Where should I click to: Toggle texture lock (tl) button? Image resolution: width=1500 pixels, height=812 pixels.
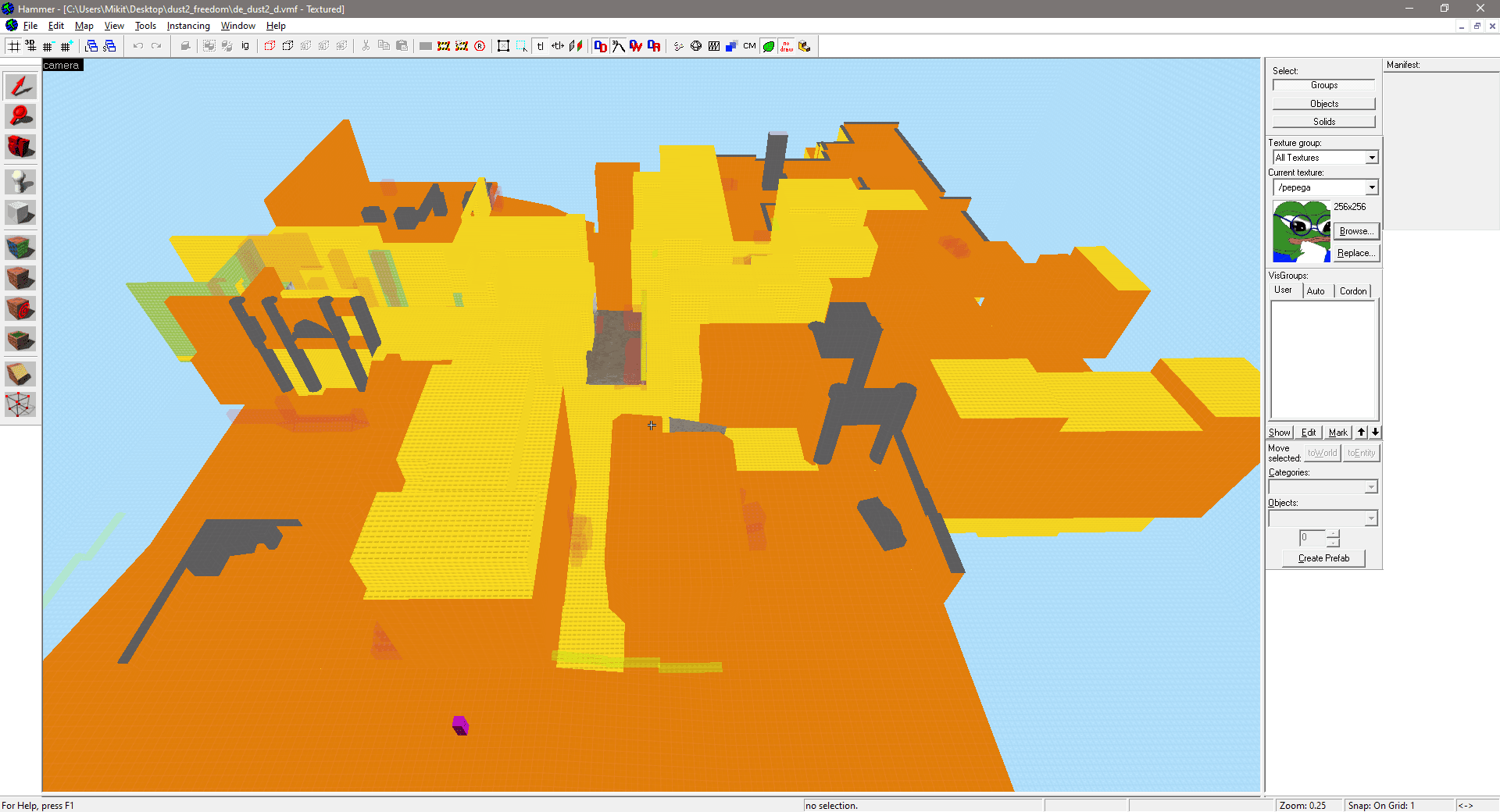point(540,46)
